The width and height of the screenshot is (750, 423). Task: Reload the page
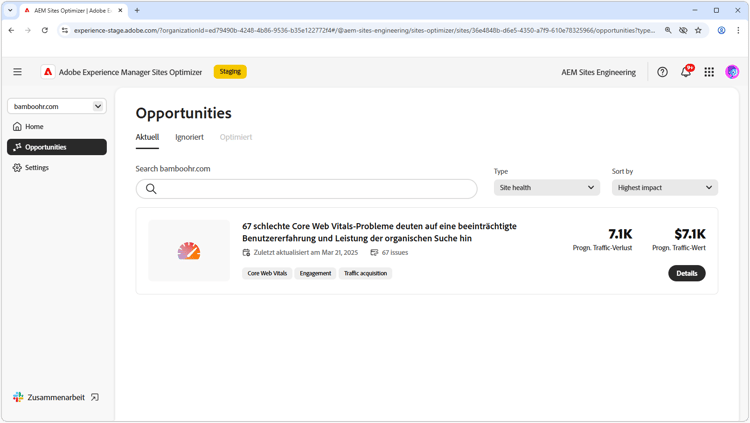click(x=44, y=30)
